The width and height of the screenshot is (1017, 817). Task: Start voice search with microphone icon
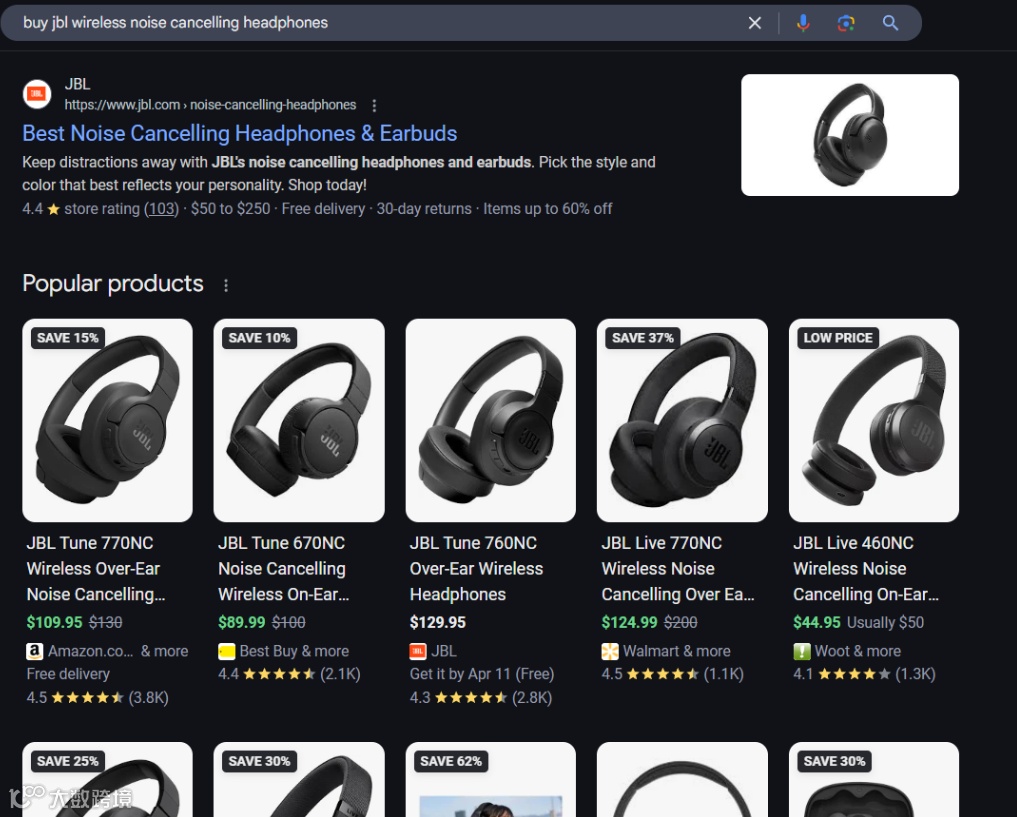pos(803,23)
